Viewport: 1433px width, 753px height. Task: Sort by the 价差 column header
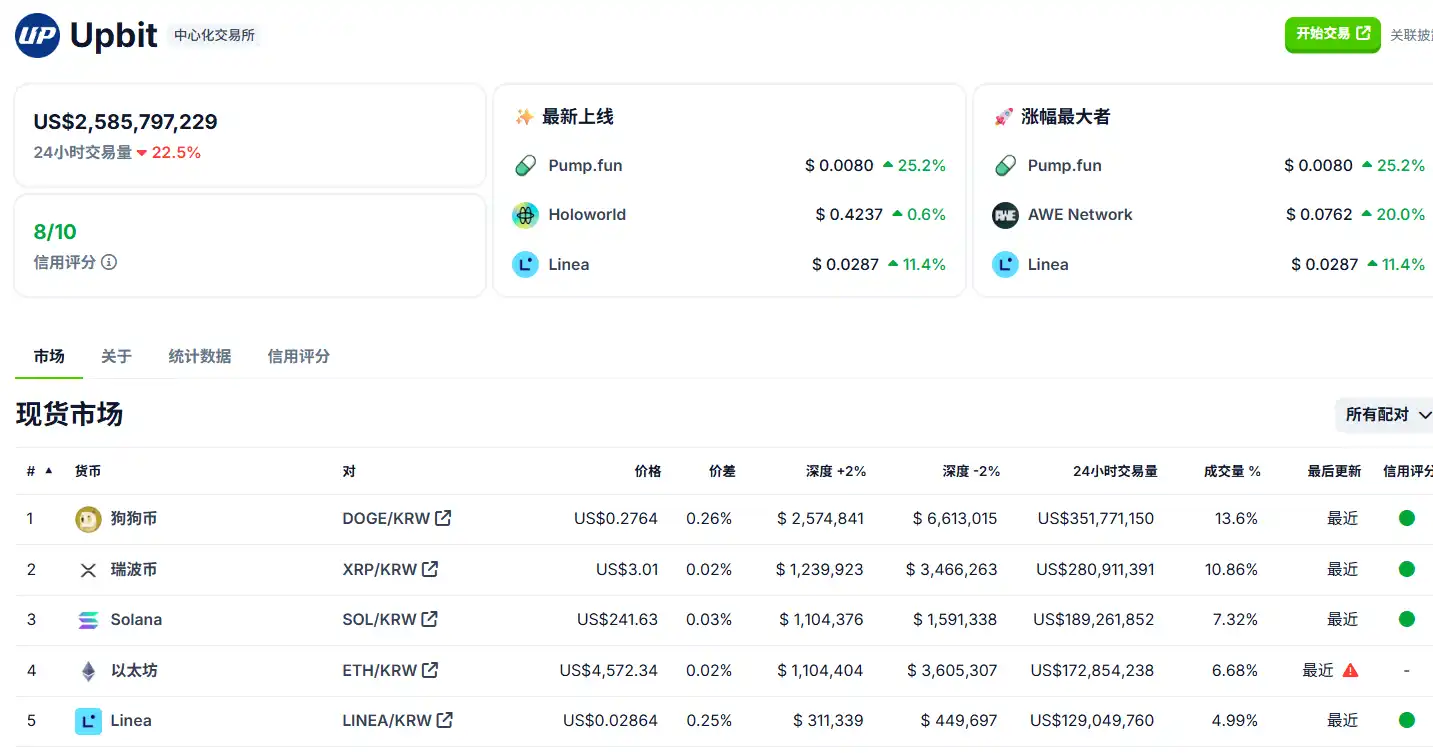722,471
